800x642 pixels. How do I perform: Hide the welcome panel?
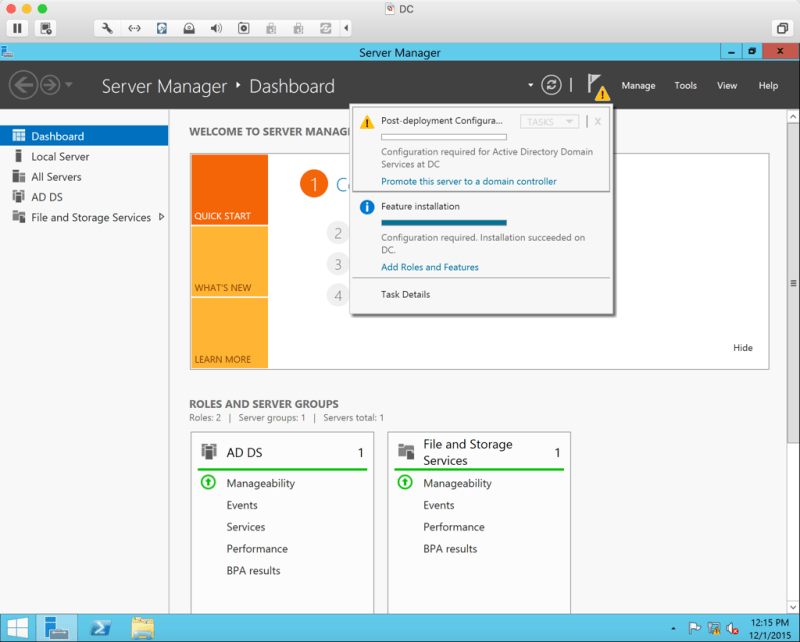[x=742, y=348]
